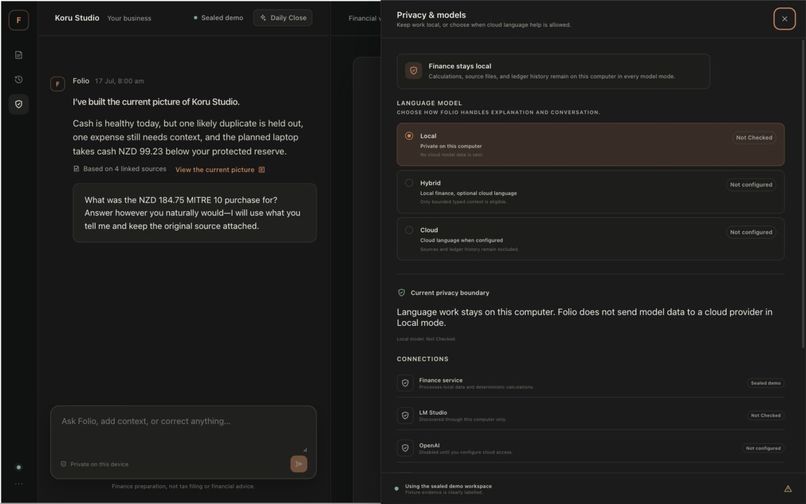Click 'Private on this computer' under Local
806x504 pixels.
click(x=451, y=146)
